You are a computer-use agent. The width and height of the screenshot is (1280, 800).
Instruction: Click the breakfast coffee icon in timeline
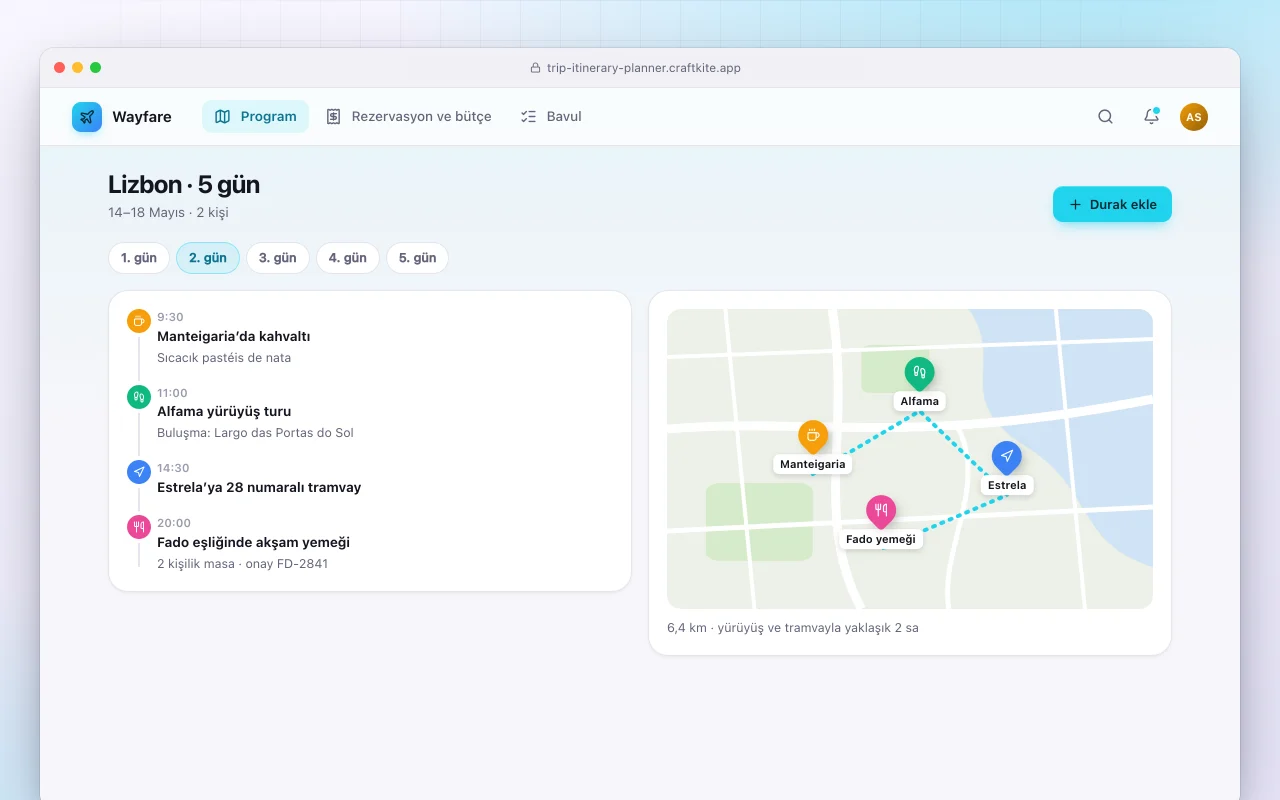click(139, 321)
